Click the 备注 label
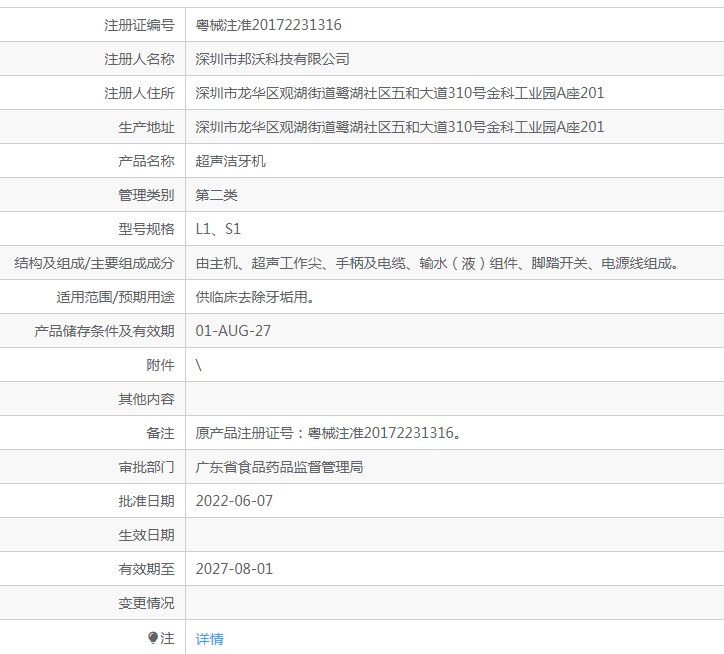This screenshot has height=654, width=724. coord(160,433)
